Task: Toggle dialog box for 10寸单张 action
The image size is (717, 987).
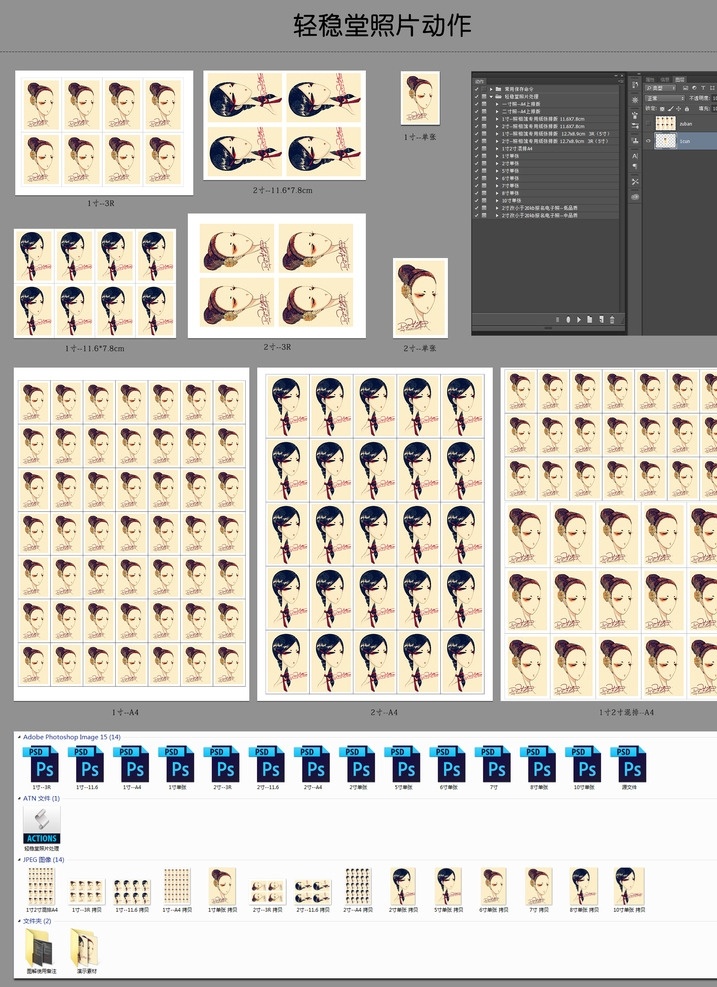Action: click(x=484, y=201)
